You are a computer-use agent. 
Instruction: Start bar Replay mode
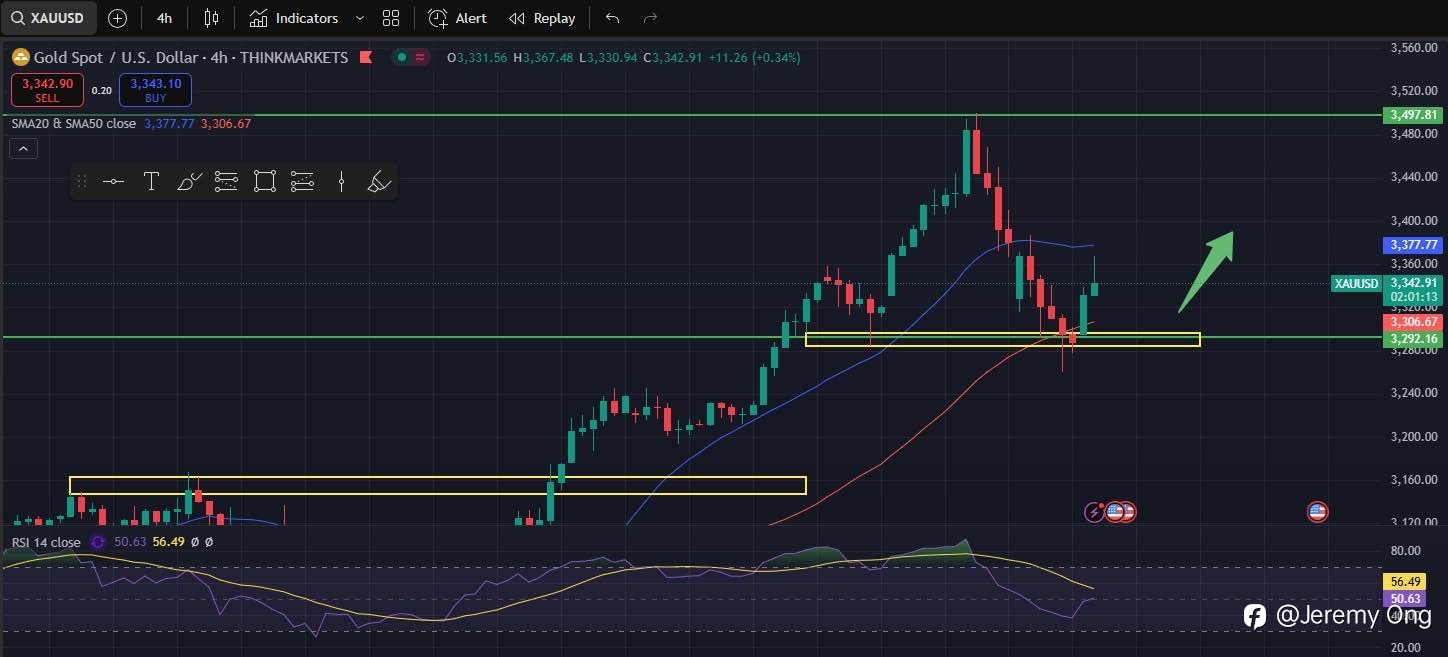click(x=542, y=18)
